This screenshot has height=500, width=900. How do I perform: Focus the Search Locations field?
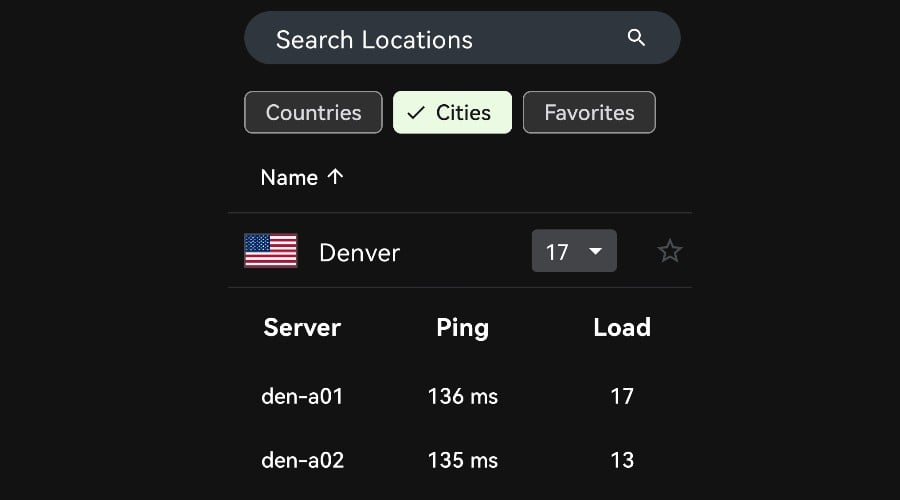(430, 39)
